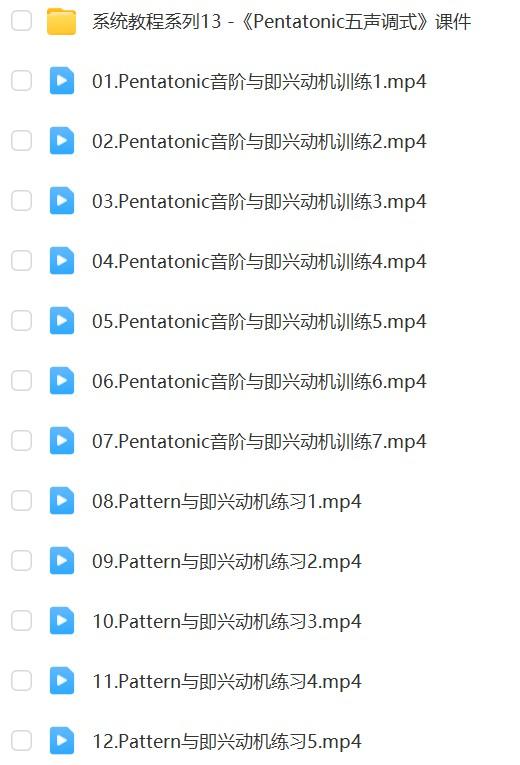Click video icon of 05.Pentatonic音阶与即兴动机训练5.mp4
The image size is (520, 765).
(62, 321)
